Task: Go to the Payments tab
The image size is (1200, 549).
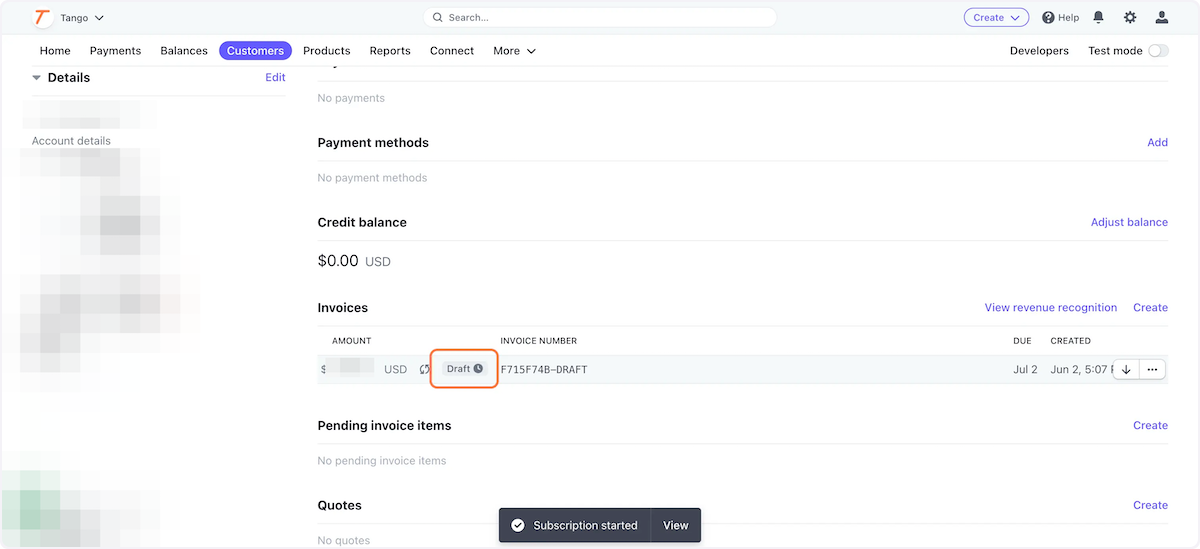Action: (x=115, y=50)
